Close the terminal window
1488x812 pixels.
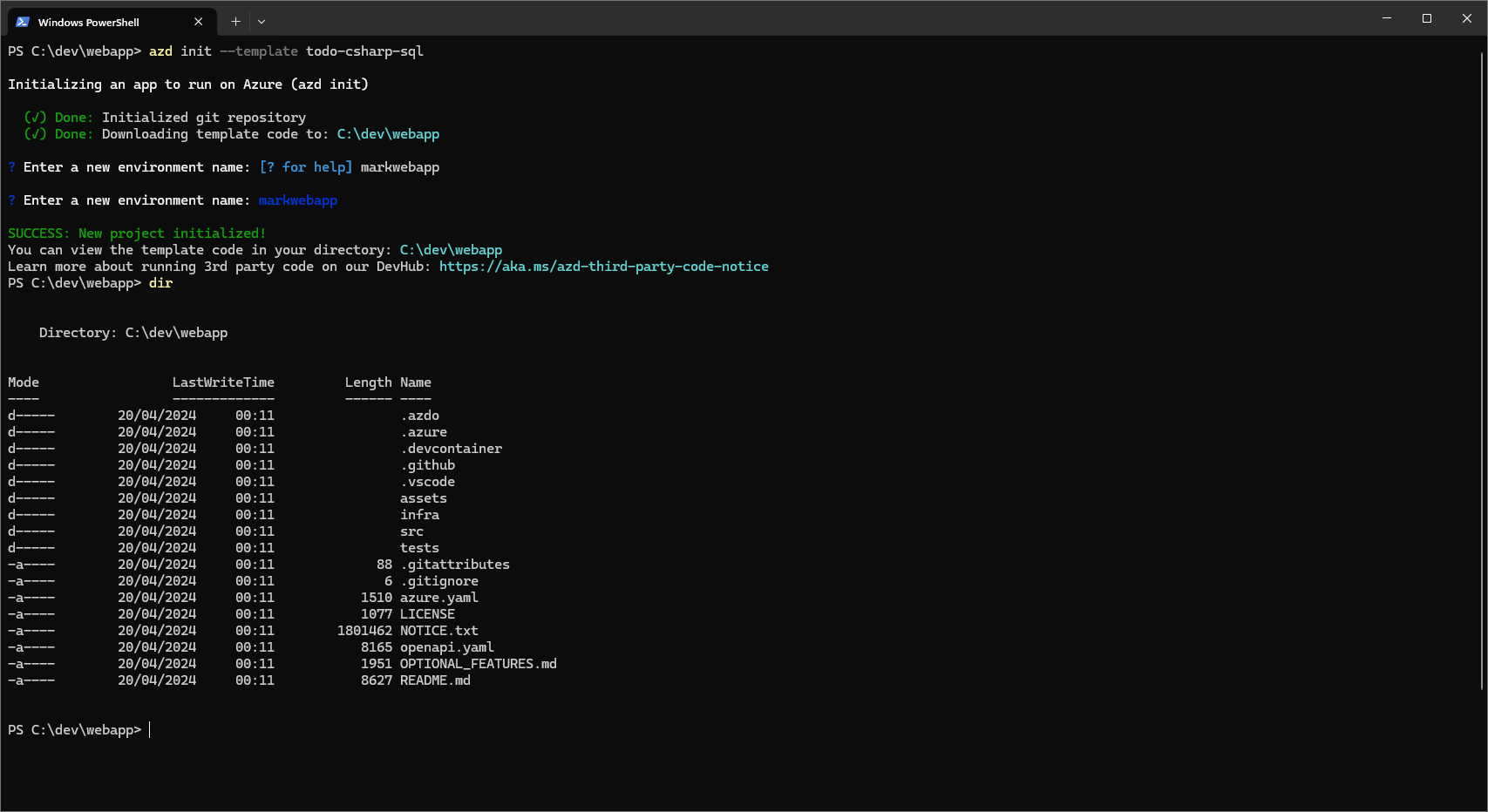(x=1467, y=18)
